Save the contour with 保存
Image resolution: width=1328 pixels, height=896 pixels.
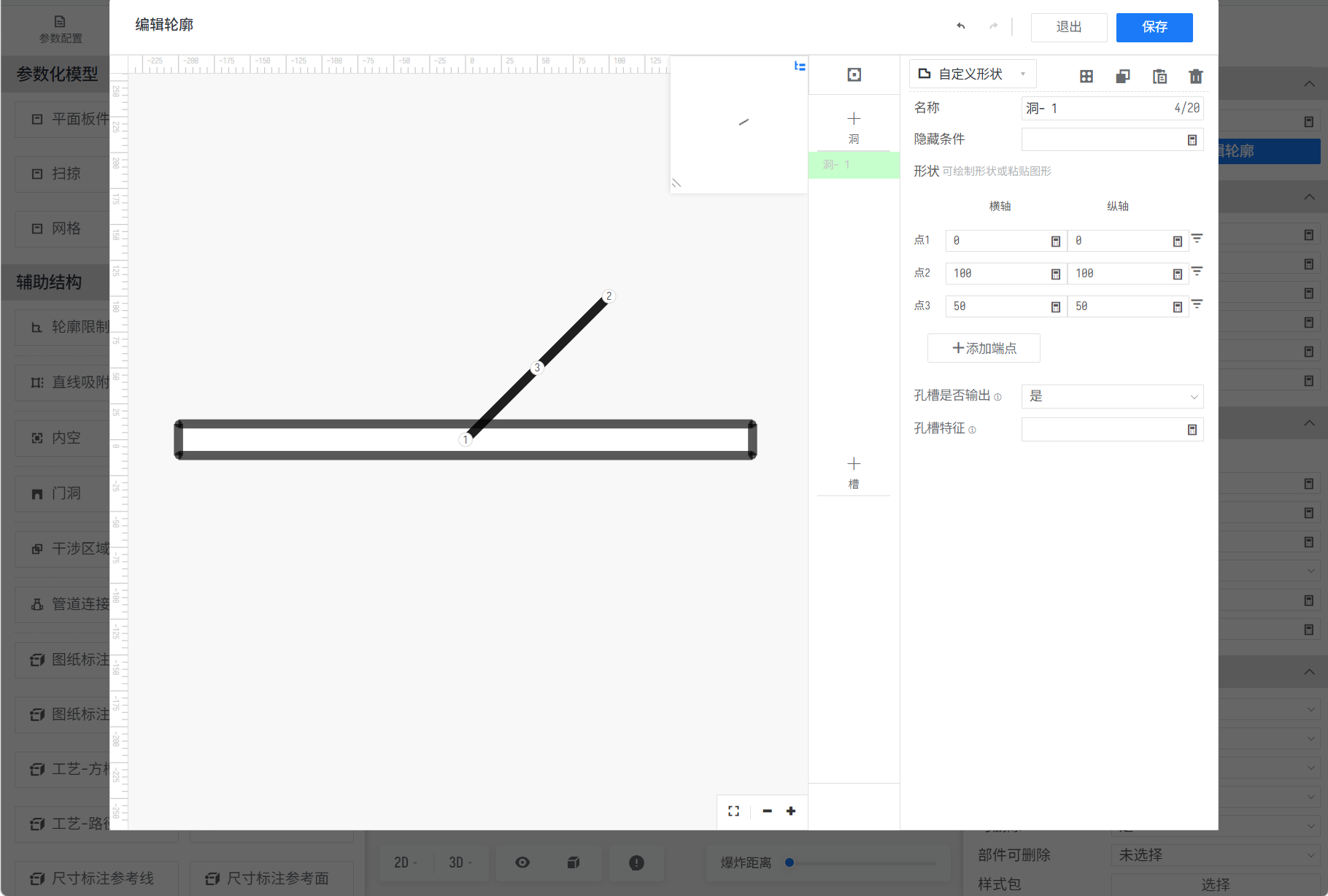(1154, 27)
